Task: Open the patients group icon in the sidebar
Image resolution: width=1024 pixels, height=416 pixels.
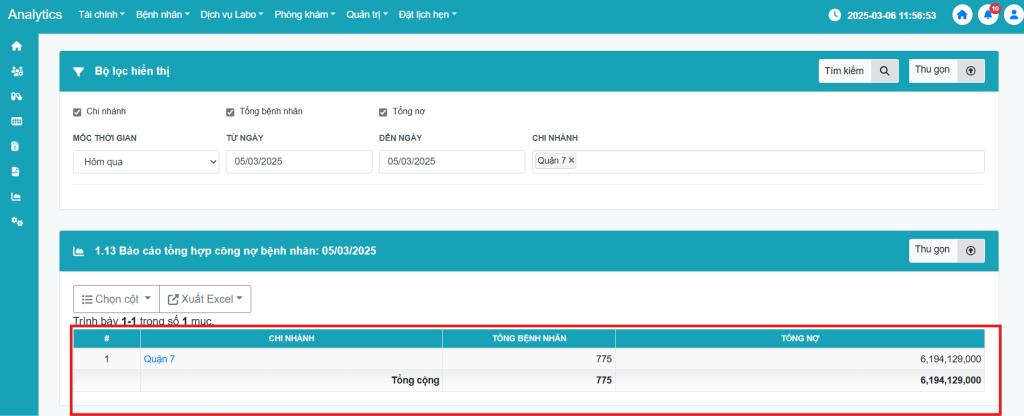Action: (16, 72)
